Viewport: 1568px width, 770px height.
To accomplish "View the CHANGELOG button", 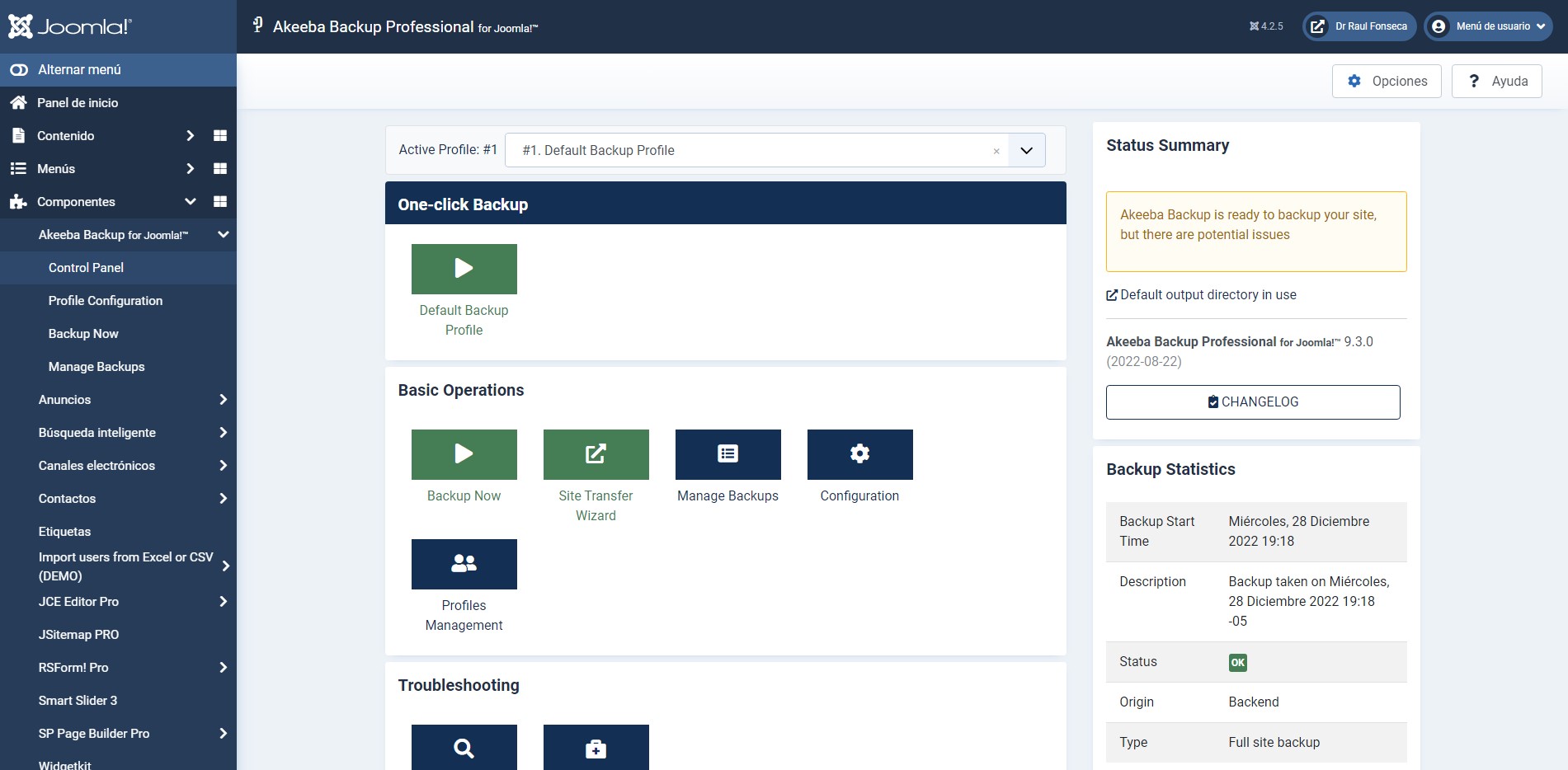I will (x=1253, y=402).
